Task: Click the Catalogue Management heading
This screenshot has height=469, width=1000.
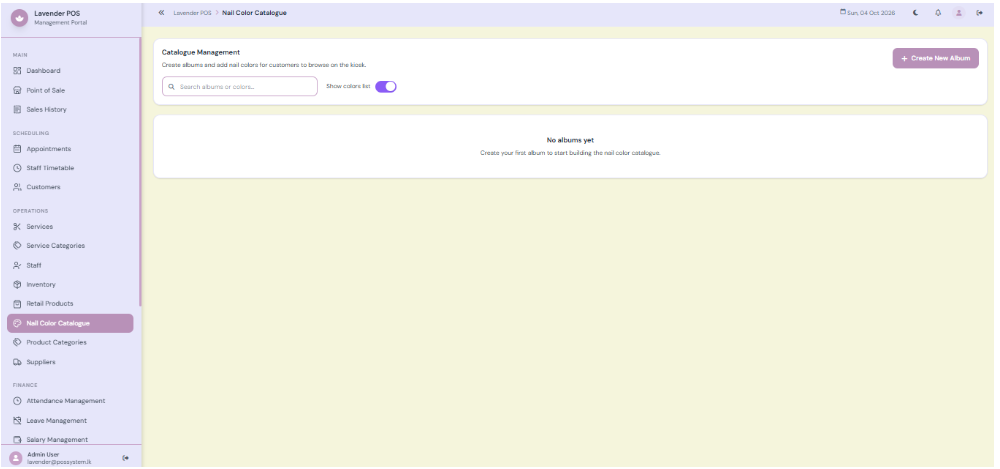Action: pyautogui.click(x=201, y=52)
